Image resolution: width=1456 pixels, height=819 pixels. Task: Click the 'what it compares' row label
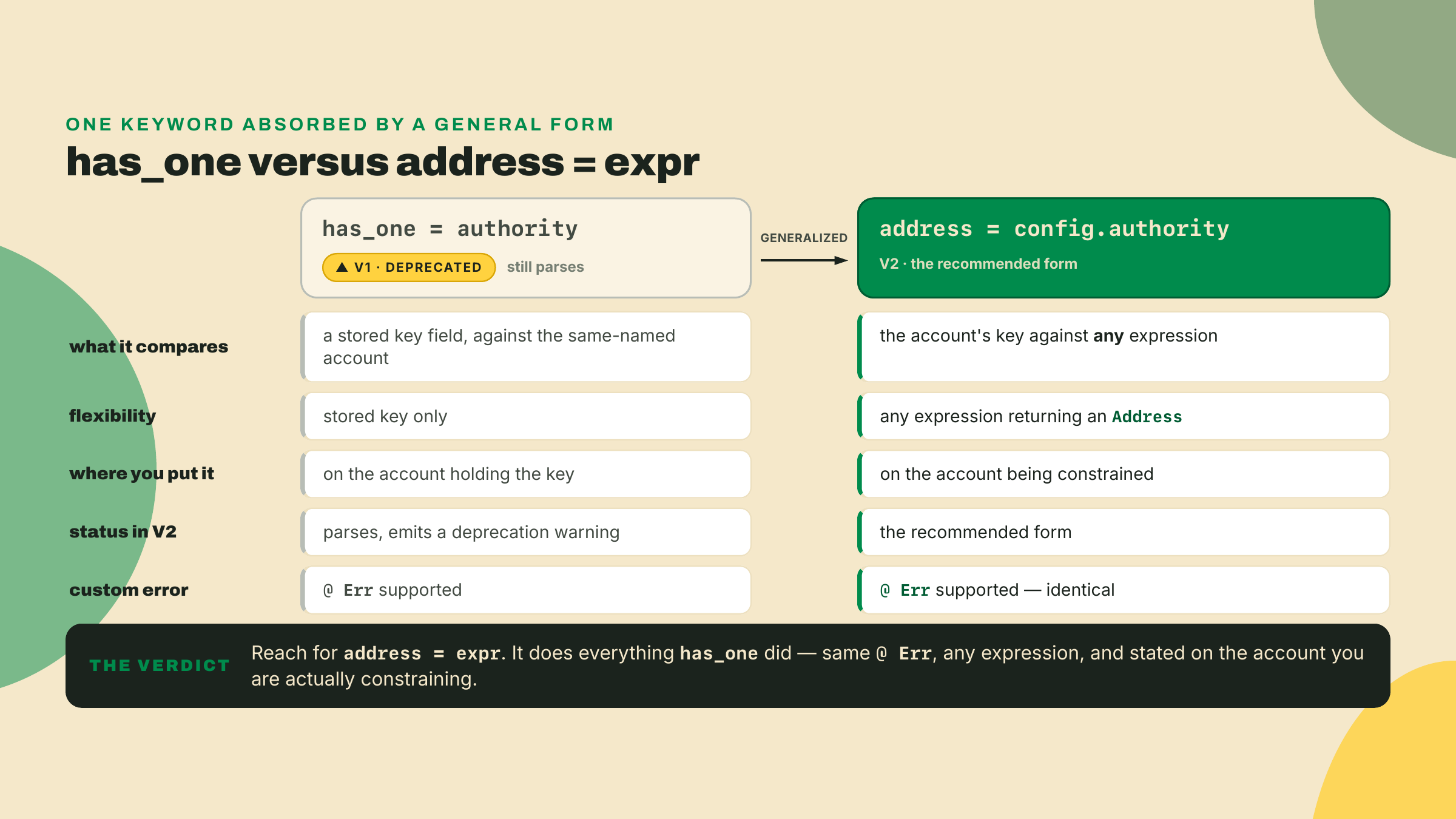point(149,346)
